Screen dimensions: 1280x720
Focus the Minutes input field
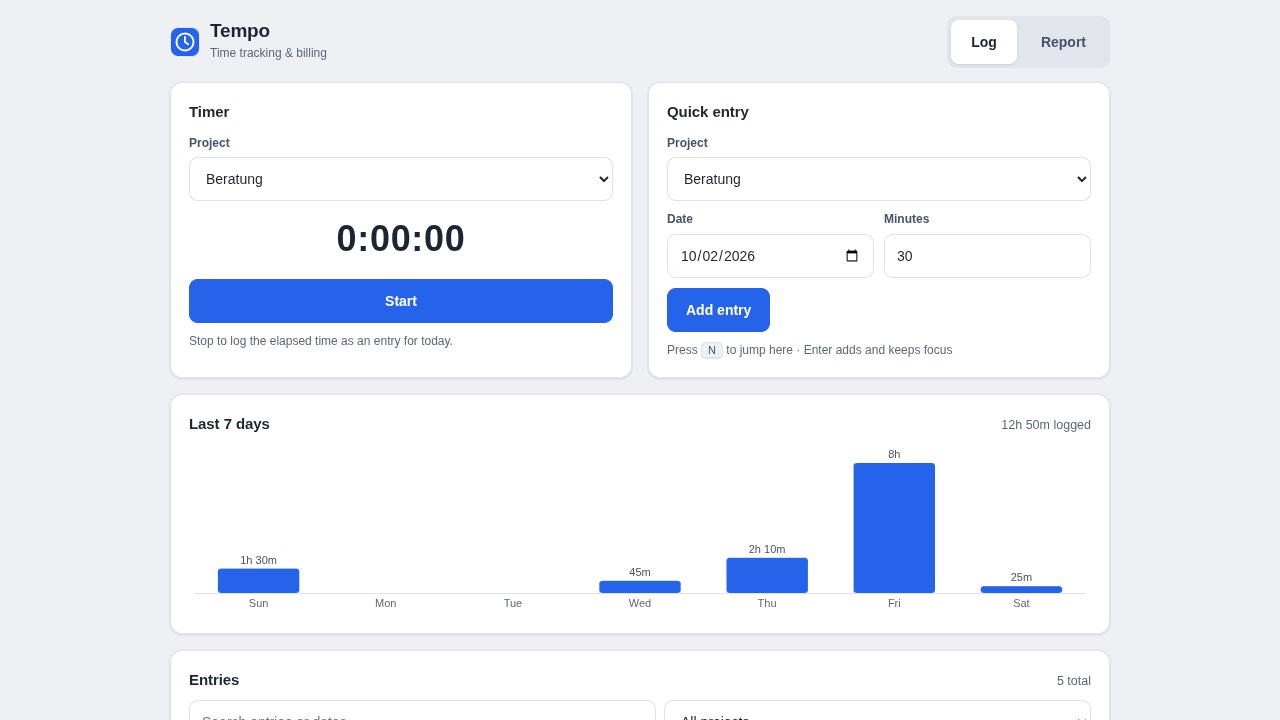click(x=987, y=256)
